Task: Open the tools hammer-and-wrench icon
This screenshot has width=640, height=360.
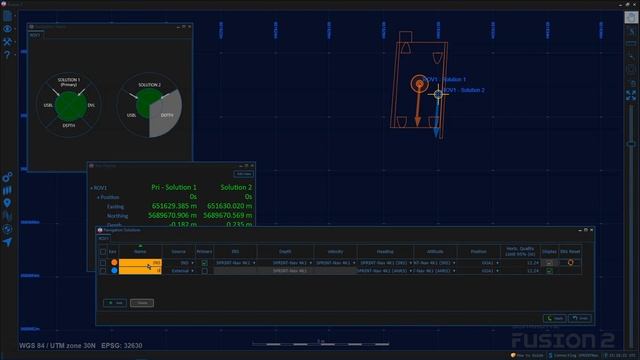Action: tap(7, 42)
